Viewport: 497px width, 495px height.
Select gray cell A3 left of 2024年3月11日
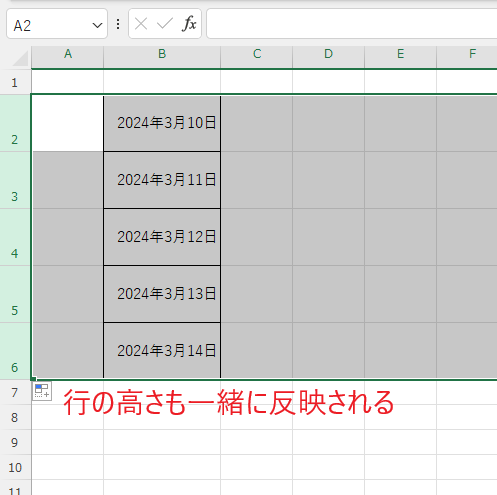68,180
